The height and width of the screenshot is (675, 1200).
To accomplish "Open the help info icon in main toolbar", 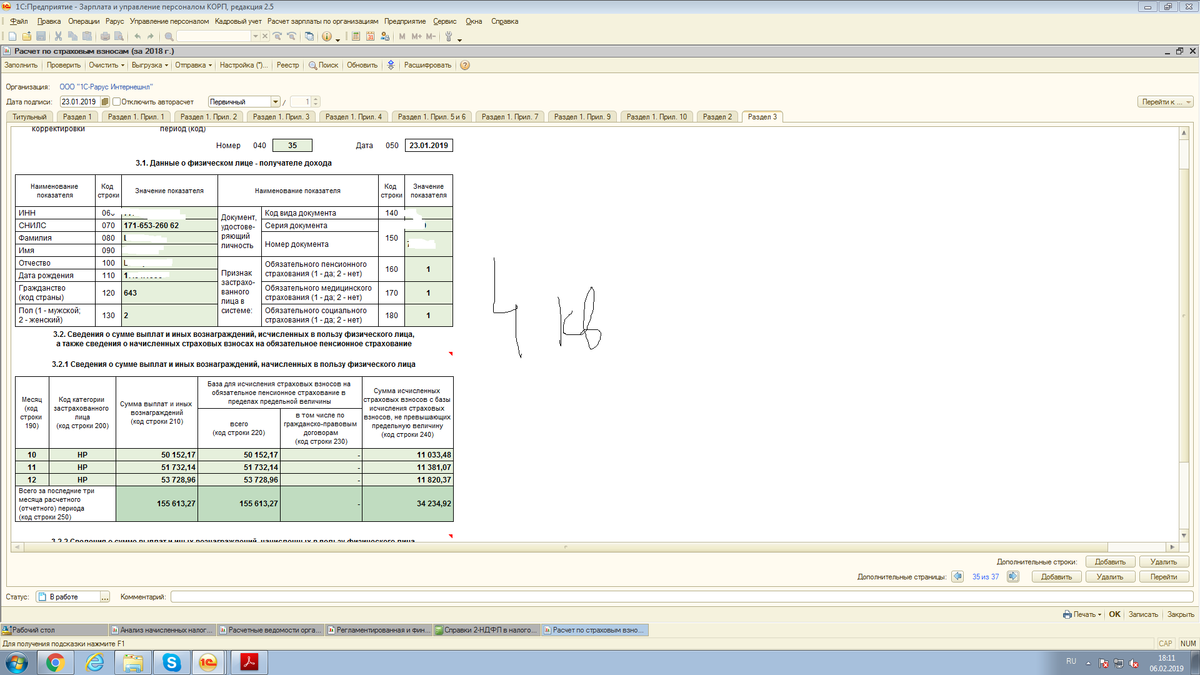I will (x=327, y=36).
